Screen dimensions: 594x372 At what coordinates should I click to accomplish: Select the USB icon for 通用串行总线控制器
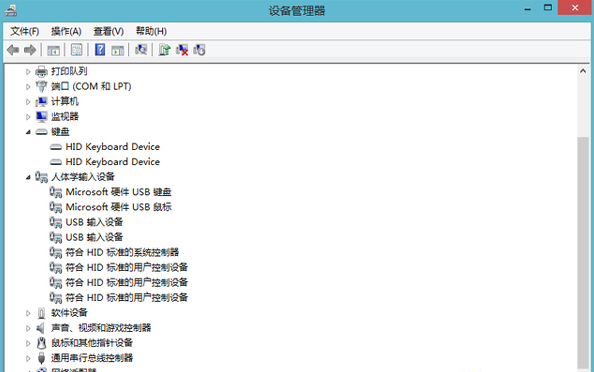(41, 358)
